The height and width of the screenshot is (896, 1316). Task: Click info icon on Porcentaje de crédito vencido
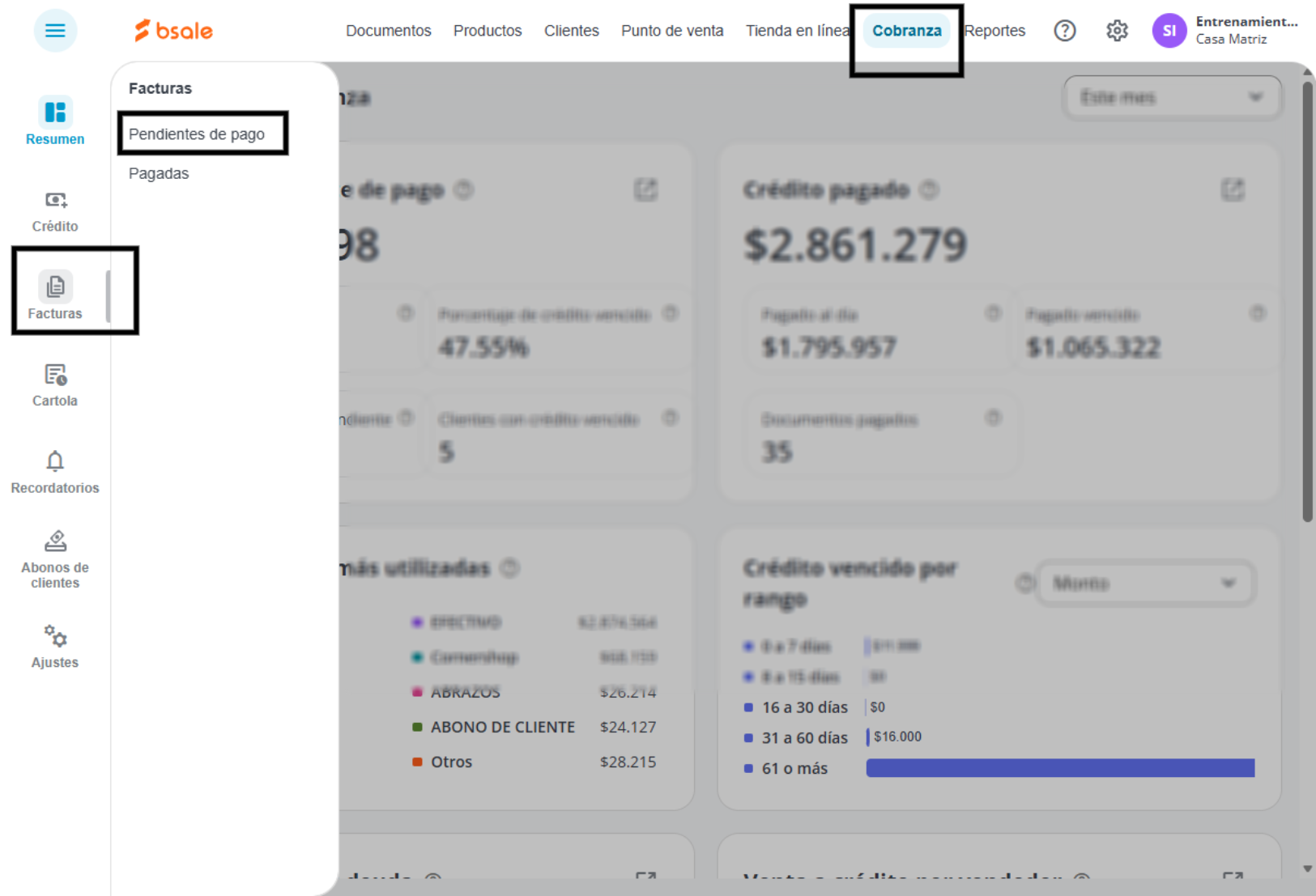pyautogui.click(x=670, y=313)
